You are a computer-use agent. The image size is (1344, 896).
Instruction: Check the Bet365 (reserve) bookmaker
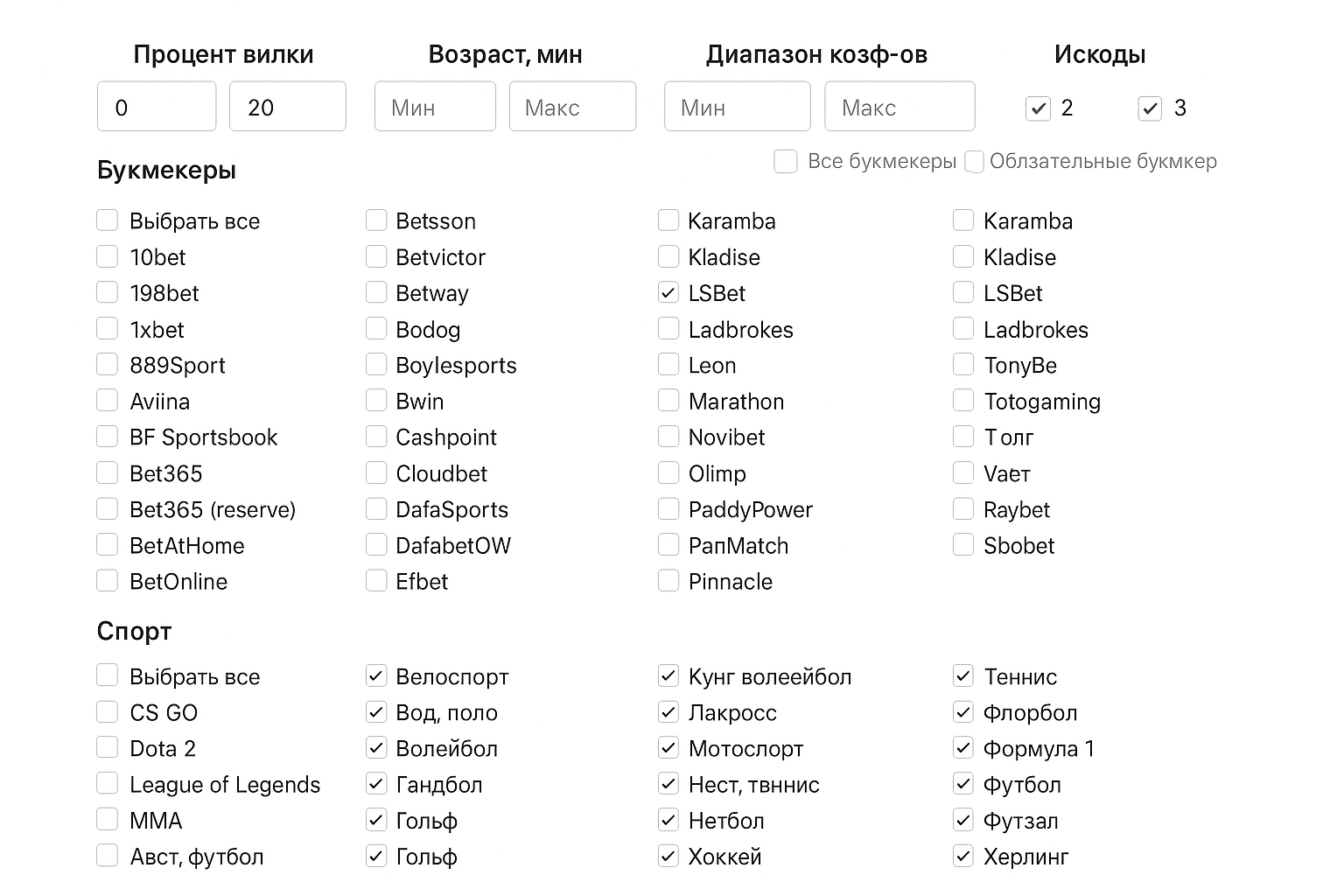click(108, 509)
